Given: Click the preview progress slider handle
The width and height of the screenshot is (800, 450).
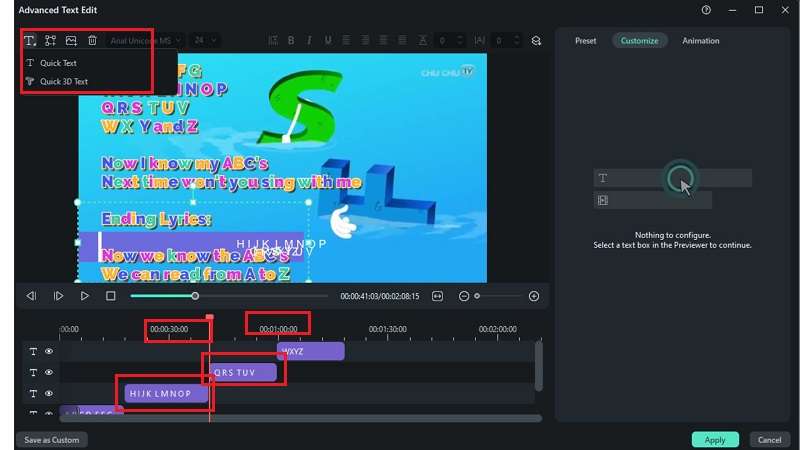Looking at the screenshot, I should click(x=195, y=296).
